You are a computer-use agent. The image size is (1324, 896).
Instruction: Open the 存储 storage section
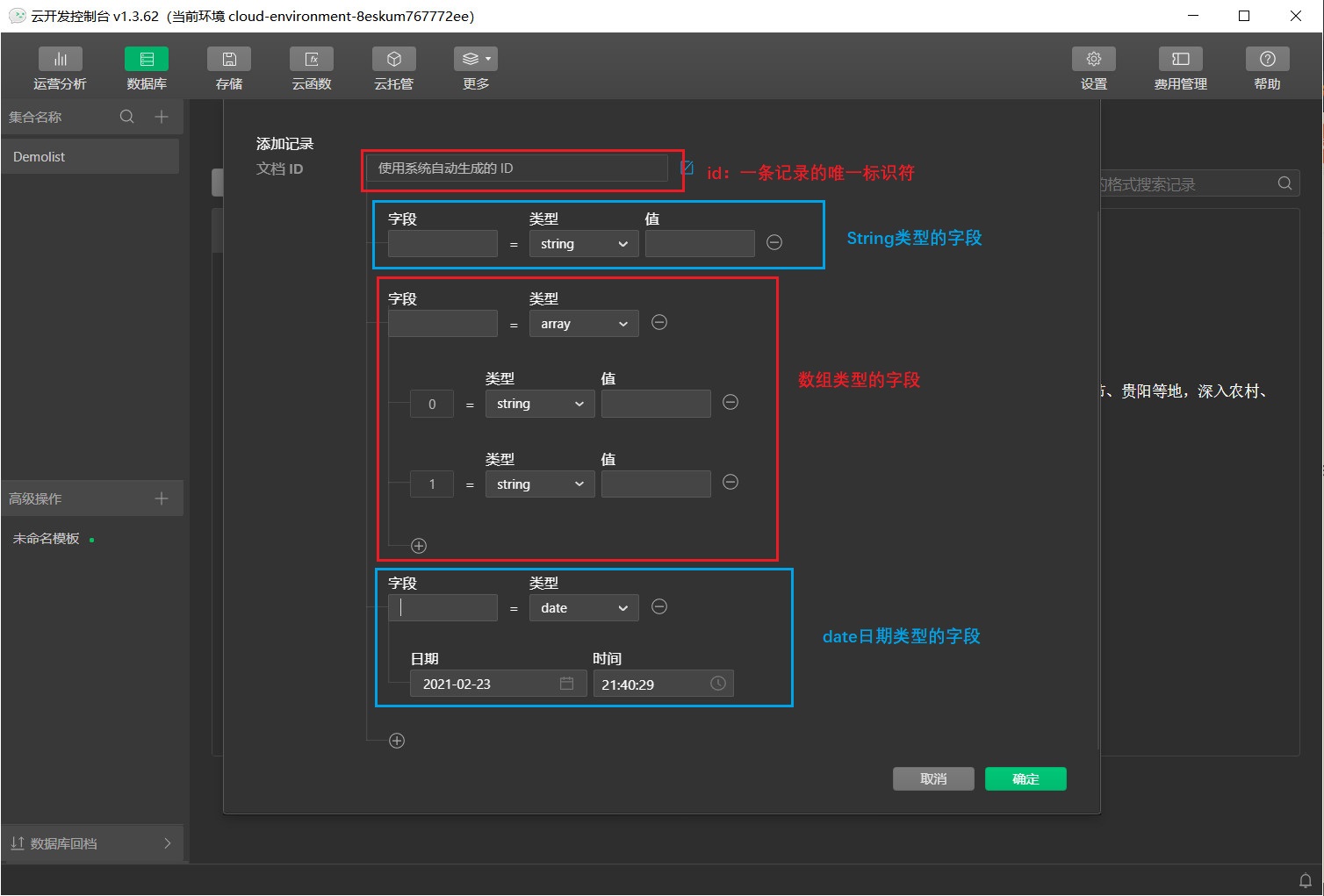coord(229,68)
